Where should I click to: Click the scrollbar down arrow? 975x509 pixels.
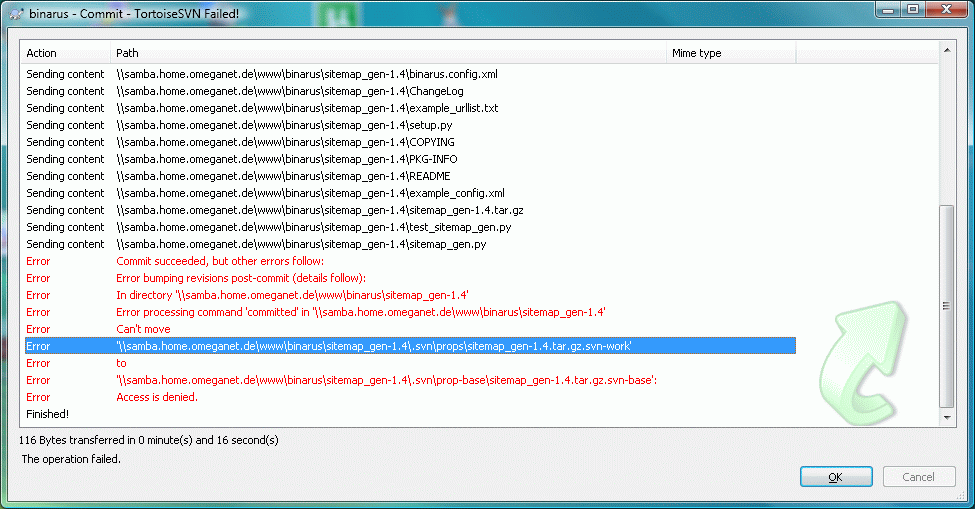[x=946, y=418]
